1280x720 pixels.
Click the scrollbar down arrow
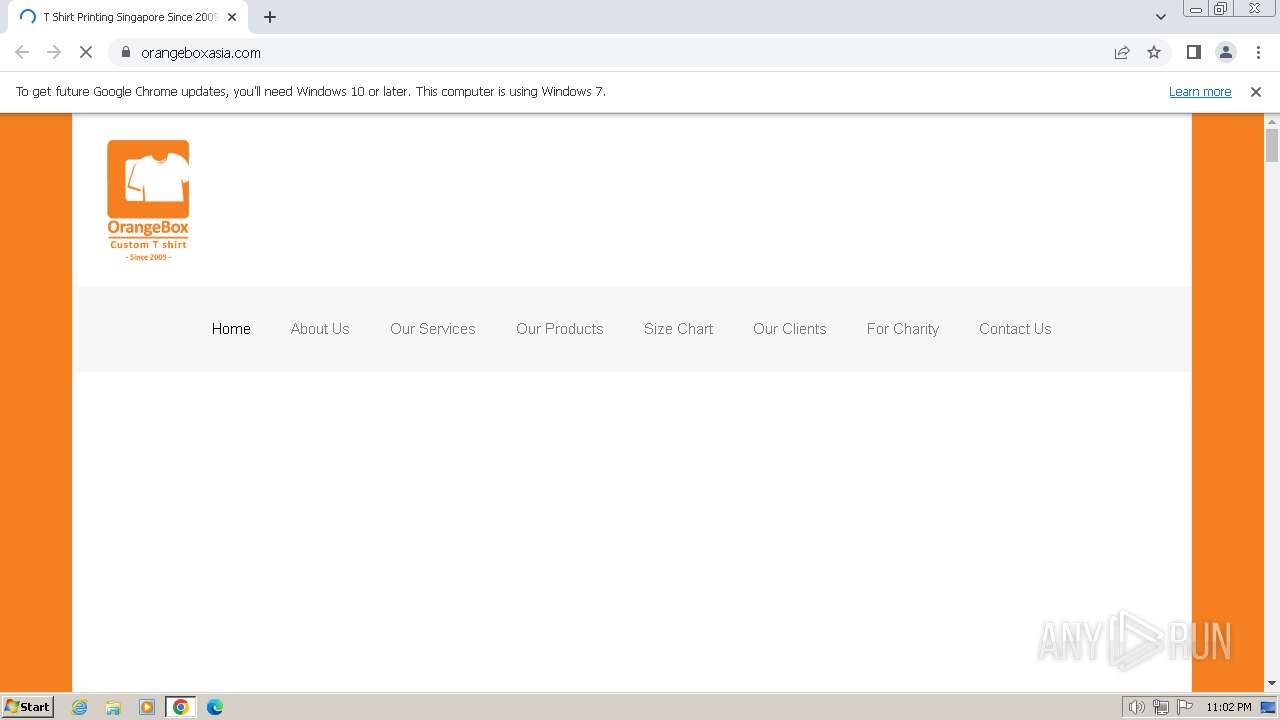coord(1272,683)
